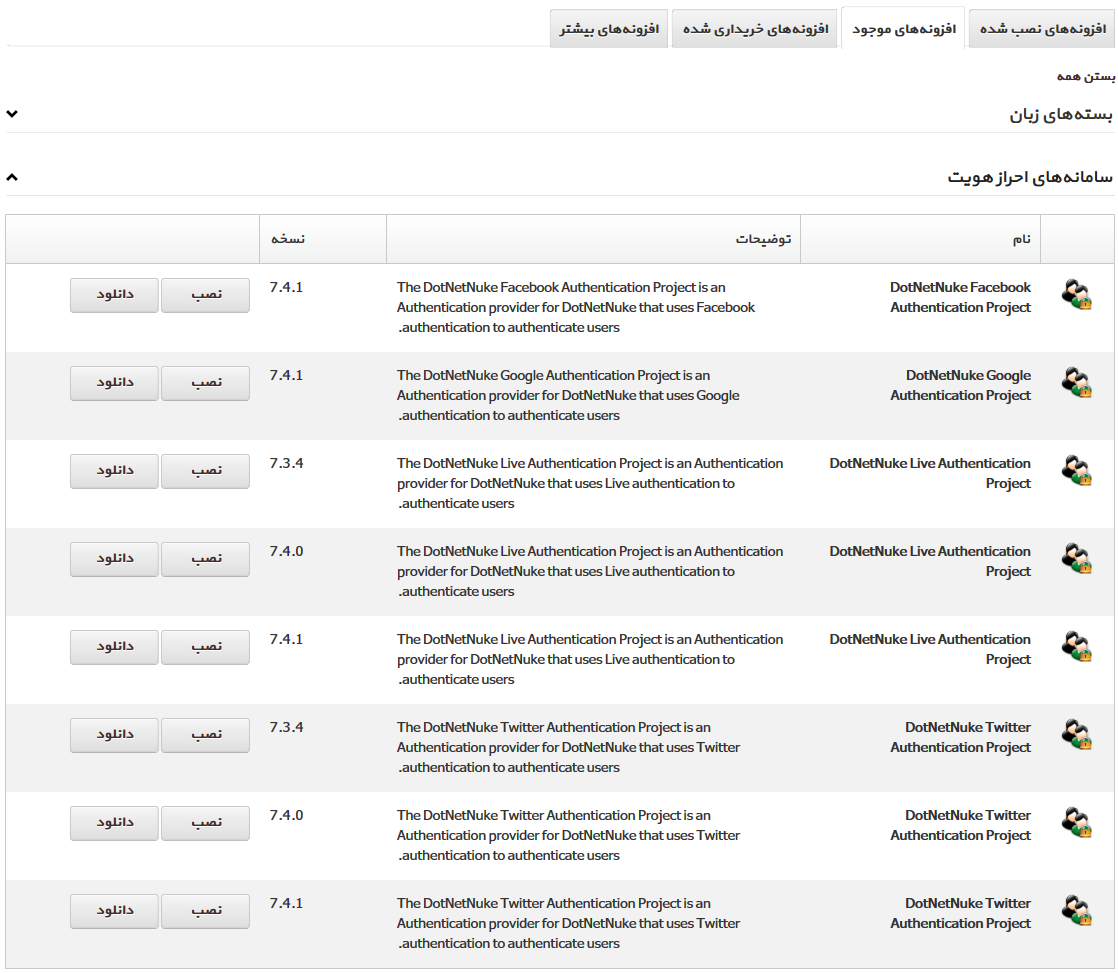Click the Google Authentication Project row icon
This screenshot has width=1118, height=973.
coord(1076,383)
